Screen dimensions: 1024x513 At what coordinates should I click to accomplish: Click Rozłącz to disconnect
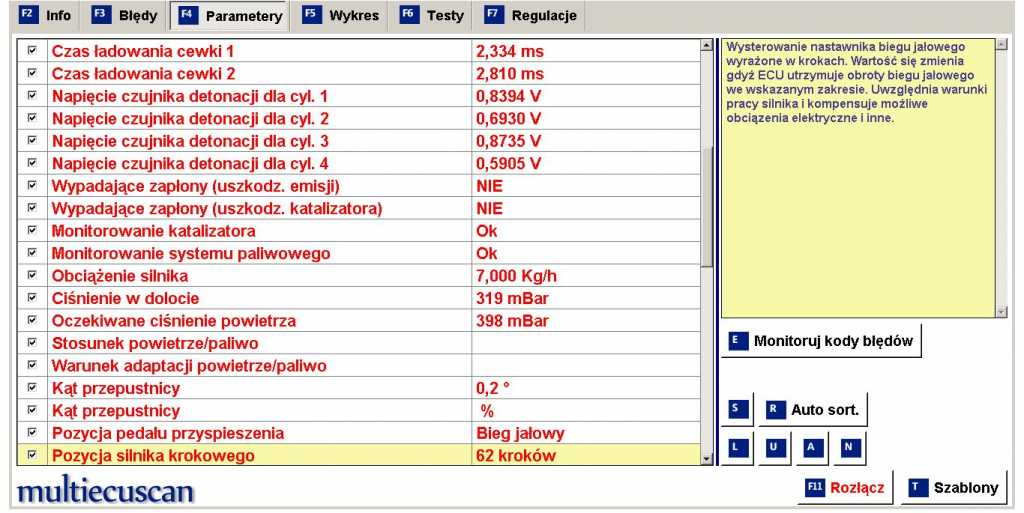click(845, 488)
